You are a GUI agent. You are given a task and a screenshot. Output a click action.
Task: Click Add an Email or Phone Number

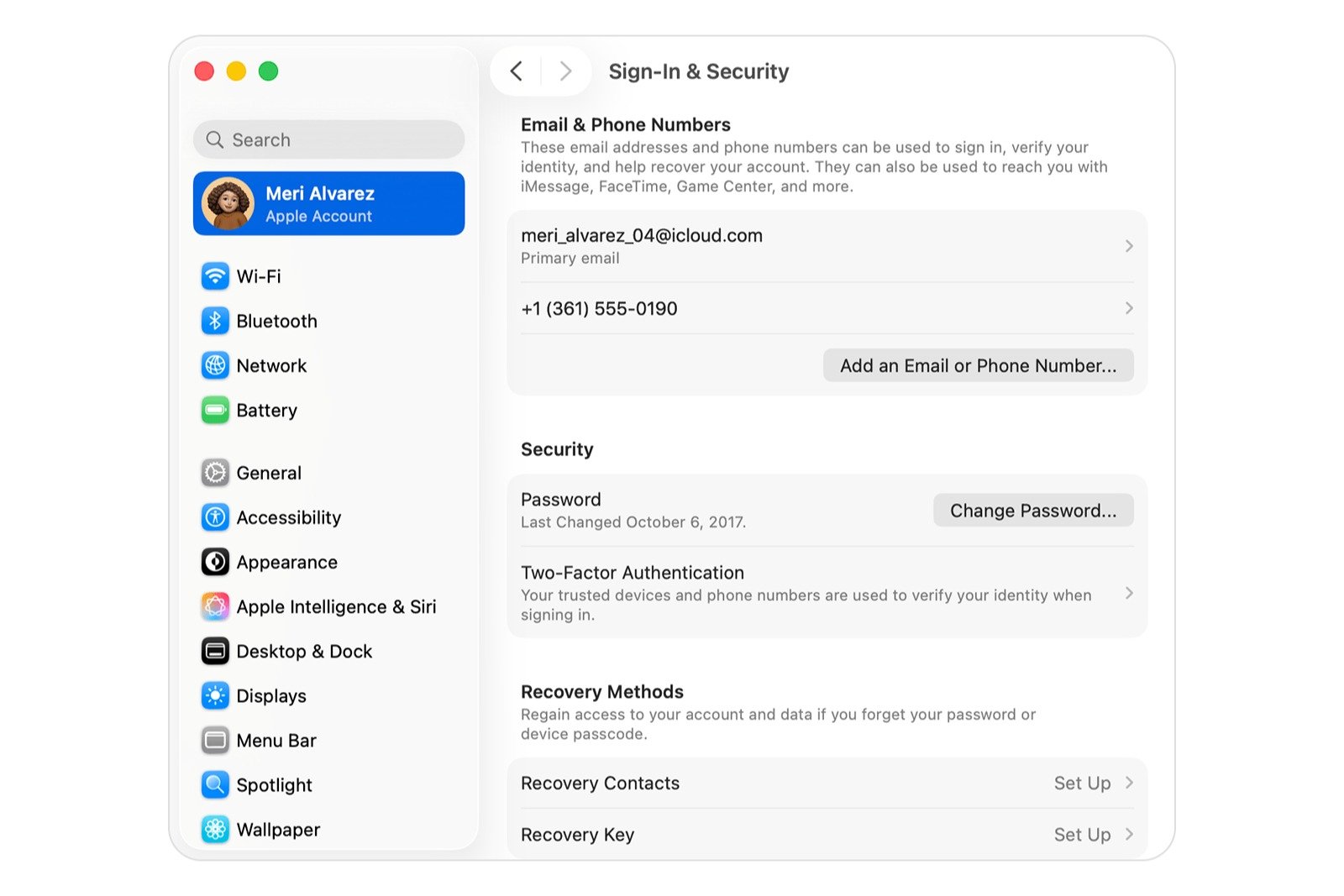point(978,366)
